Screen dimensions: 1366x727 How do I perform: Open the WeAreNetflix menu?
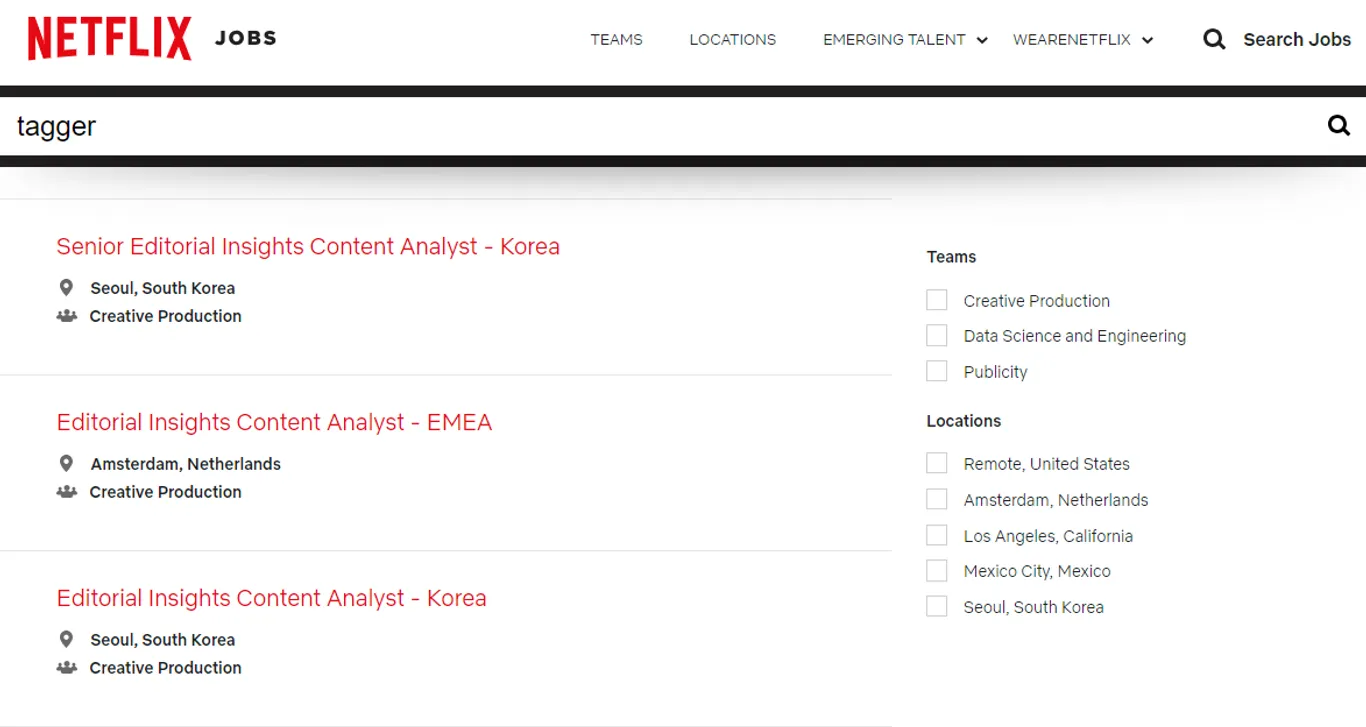pos(1071,40)
